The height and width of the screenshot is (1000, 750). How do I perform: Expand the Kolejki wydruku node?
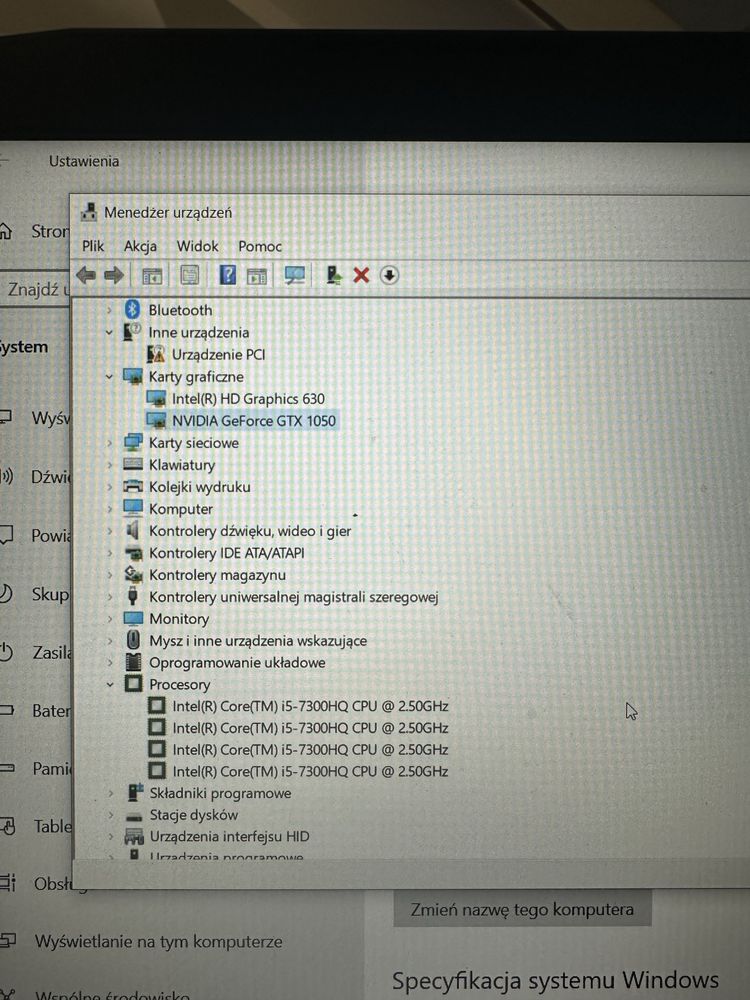(x=109, y=487)
